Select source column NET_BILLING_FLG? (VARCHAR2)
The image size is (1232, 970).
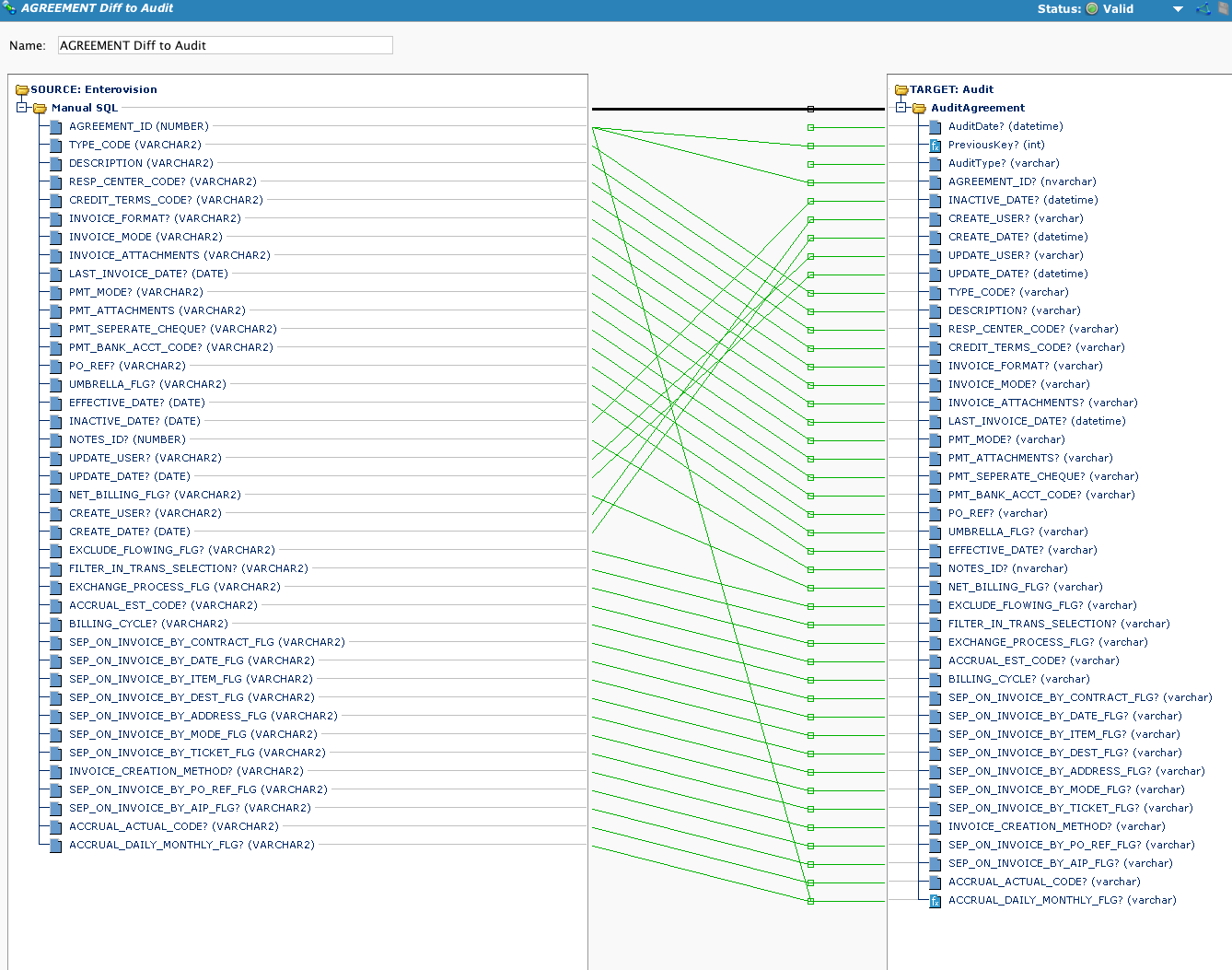point(155,495)
